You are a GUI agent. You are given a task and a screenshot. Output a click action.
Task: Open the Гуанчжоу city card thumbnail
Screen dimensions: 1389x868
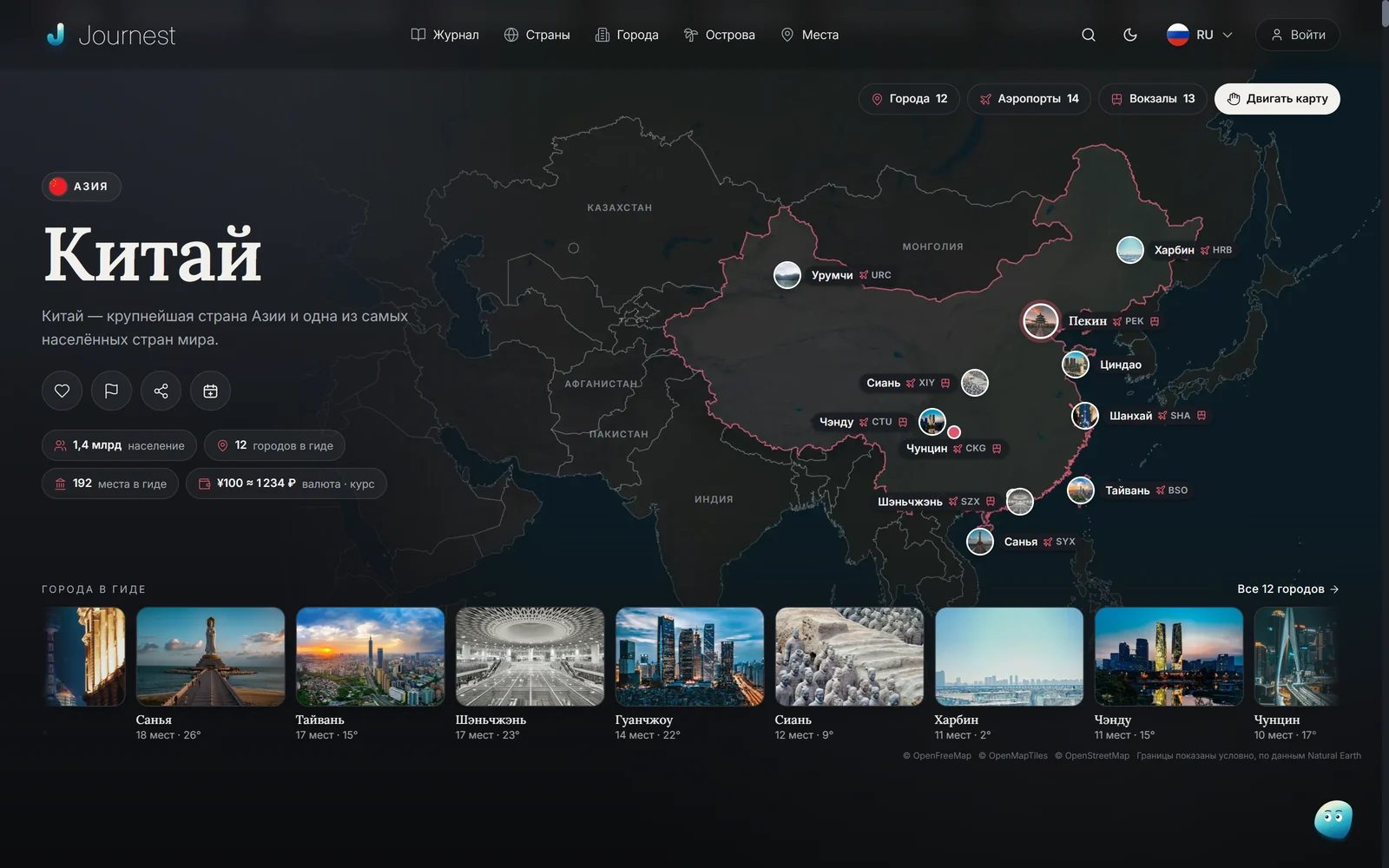[x=689, y=656]
